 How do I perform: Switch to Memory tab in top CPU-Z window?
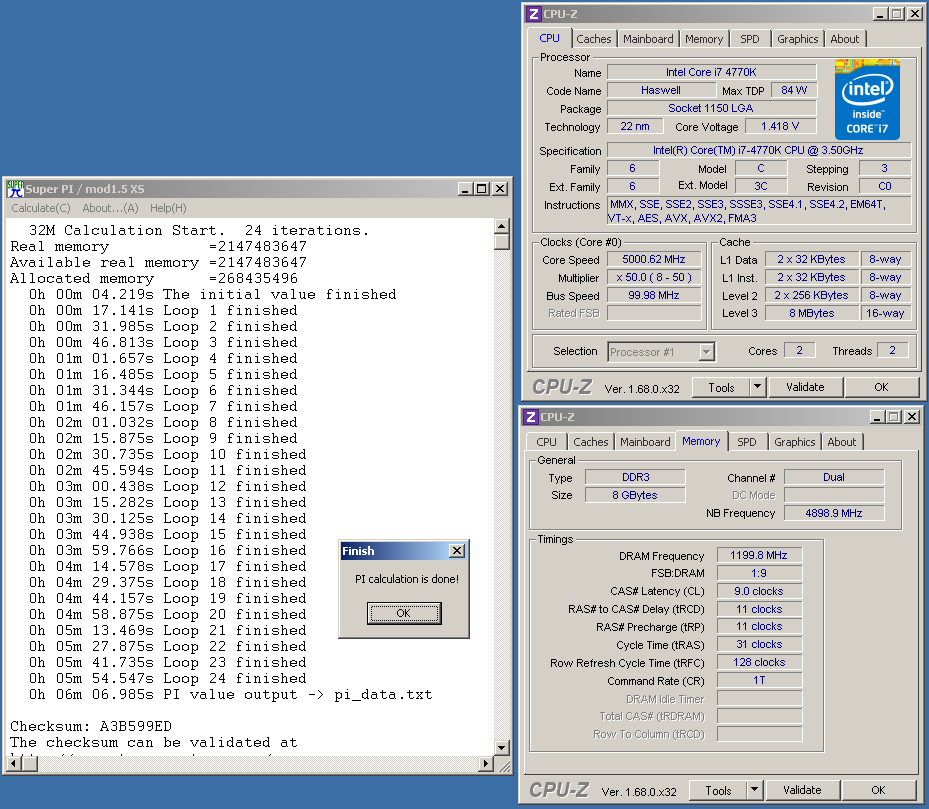click(x=704, y=39)
